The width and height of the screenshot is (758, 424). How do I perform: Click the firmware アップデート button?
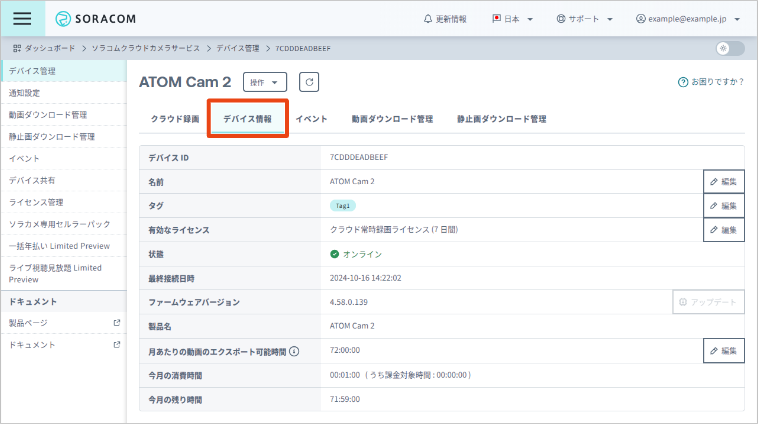tap(708, 302)
